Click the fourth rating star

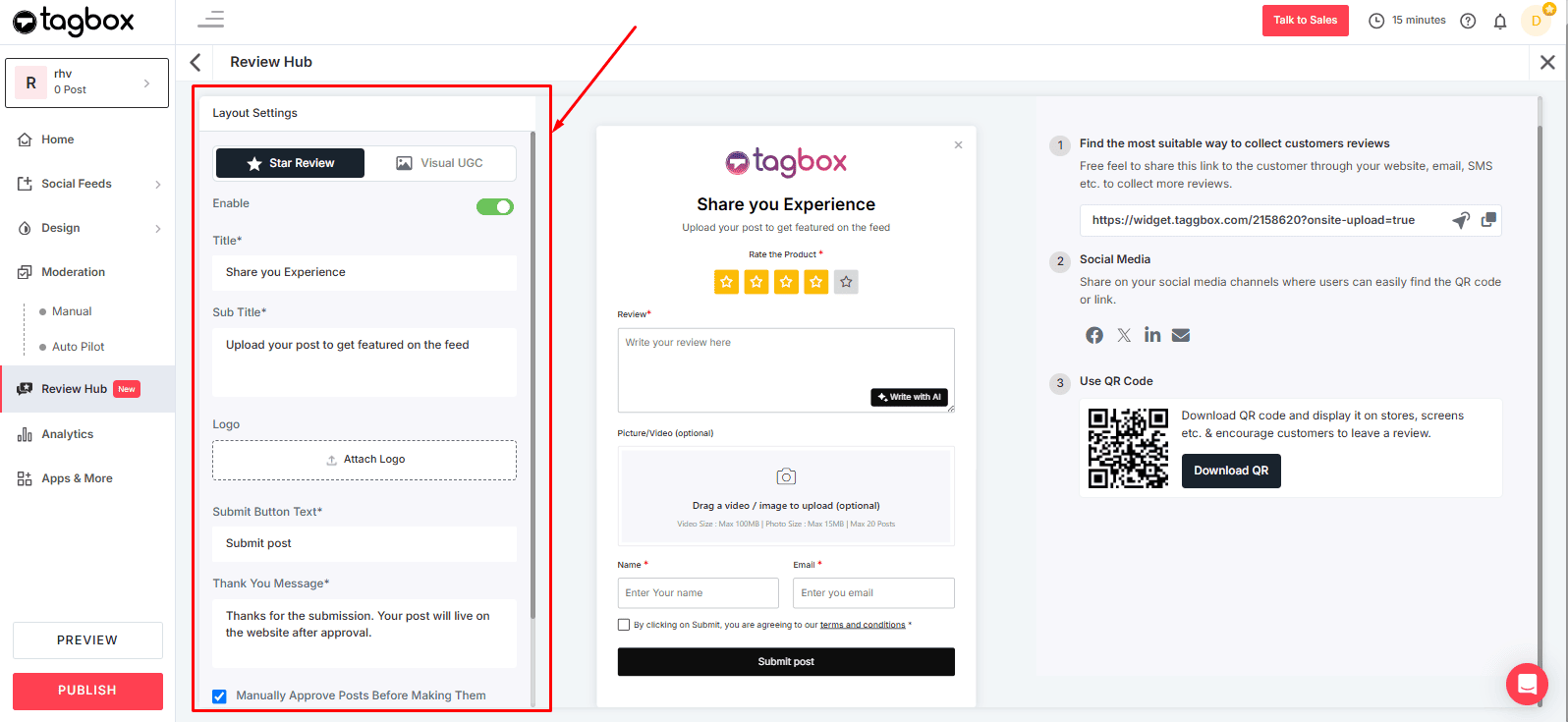click(x=816, y=282)
